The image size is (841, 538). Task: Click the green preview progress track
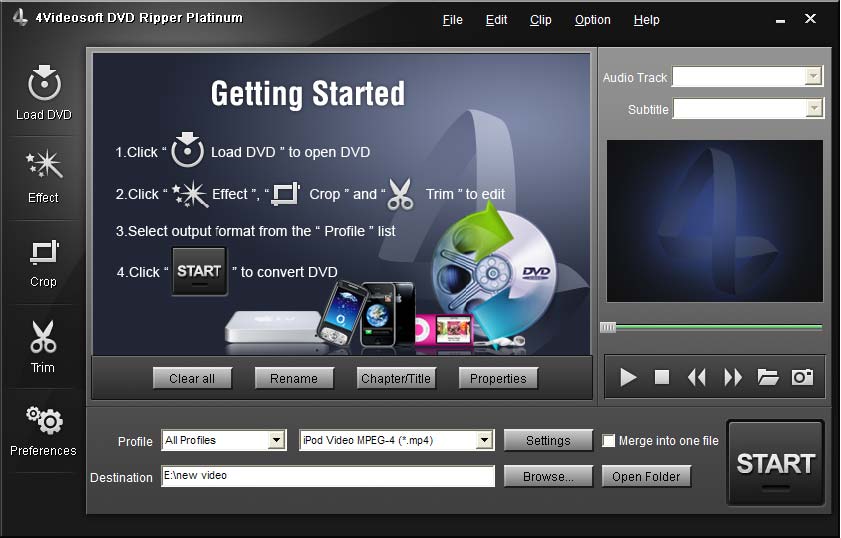coord(719,327)
